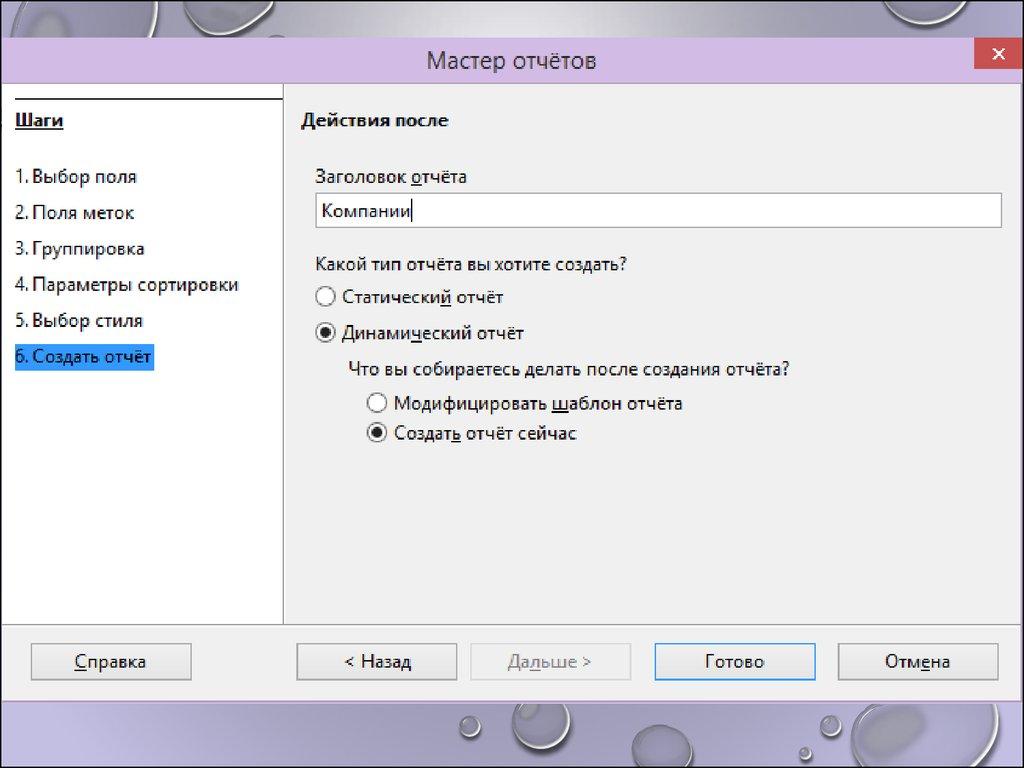
Task: Cancel the wizard with Отмена
Action: pyautogui.click(x=917, y=662)
